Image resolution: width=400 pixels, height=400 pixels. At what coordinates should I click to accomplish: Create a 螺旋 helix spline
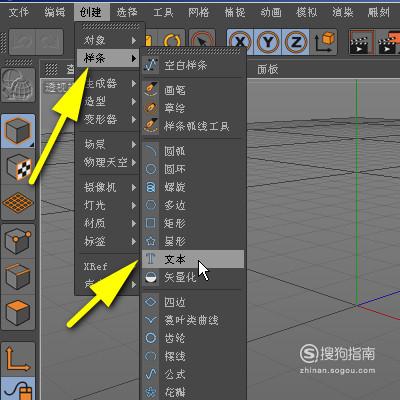click(193, 187)
